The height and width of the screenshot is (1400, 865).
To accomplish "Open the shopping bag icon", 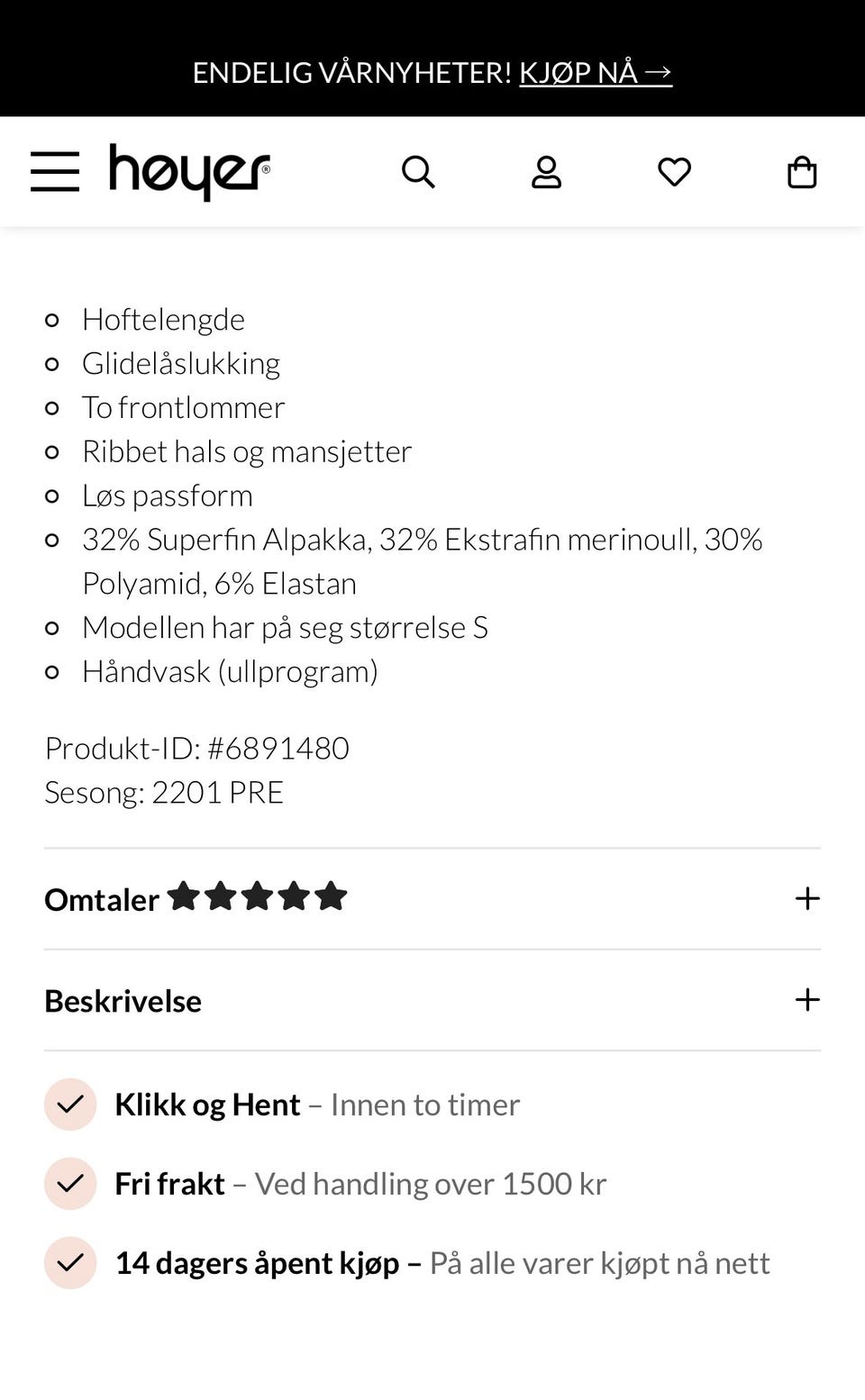I will [x=801, y=171].
